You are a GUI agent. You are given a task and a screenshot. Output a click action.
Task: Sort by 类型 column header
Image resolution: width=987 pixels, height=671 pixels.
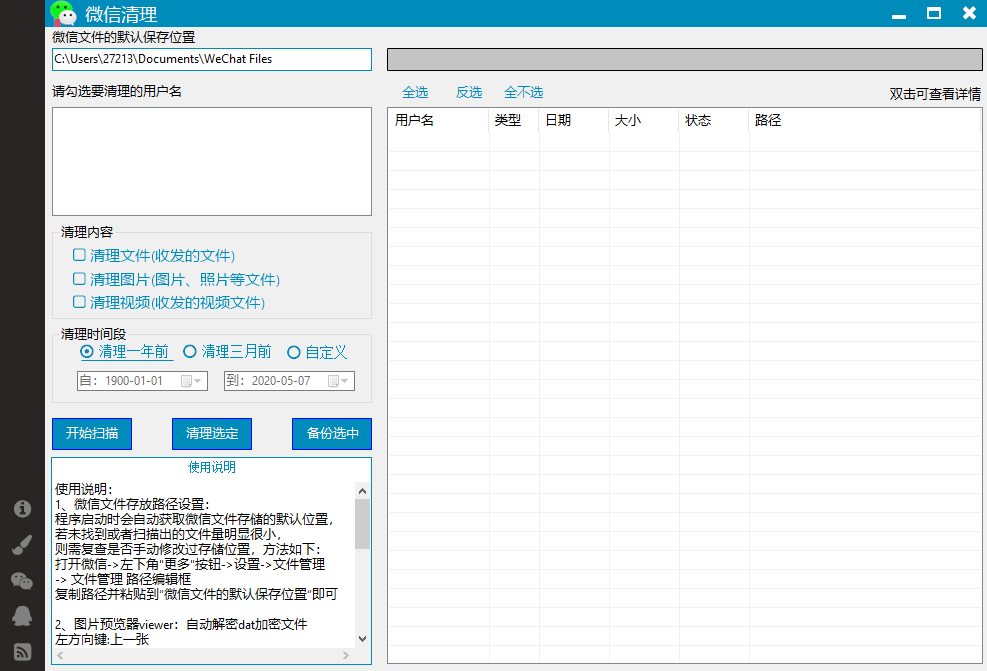point(514,120)
